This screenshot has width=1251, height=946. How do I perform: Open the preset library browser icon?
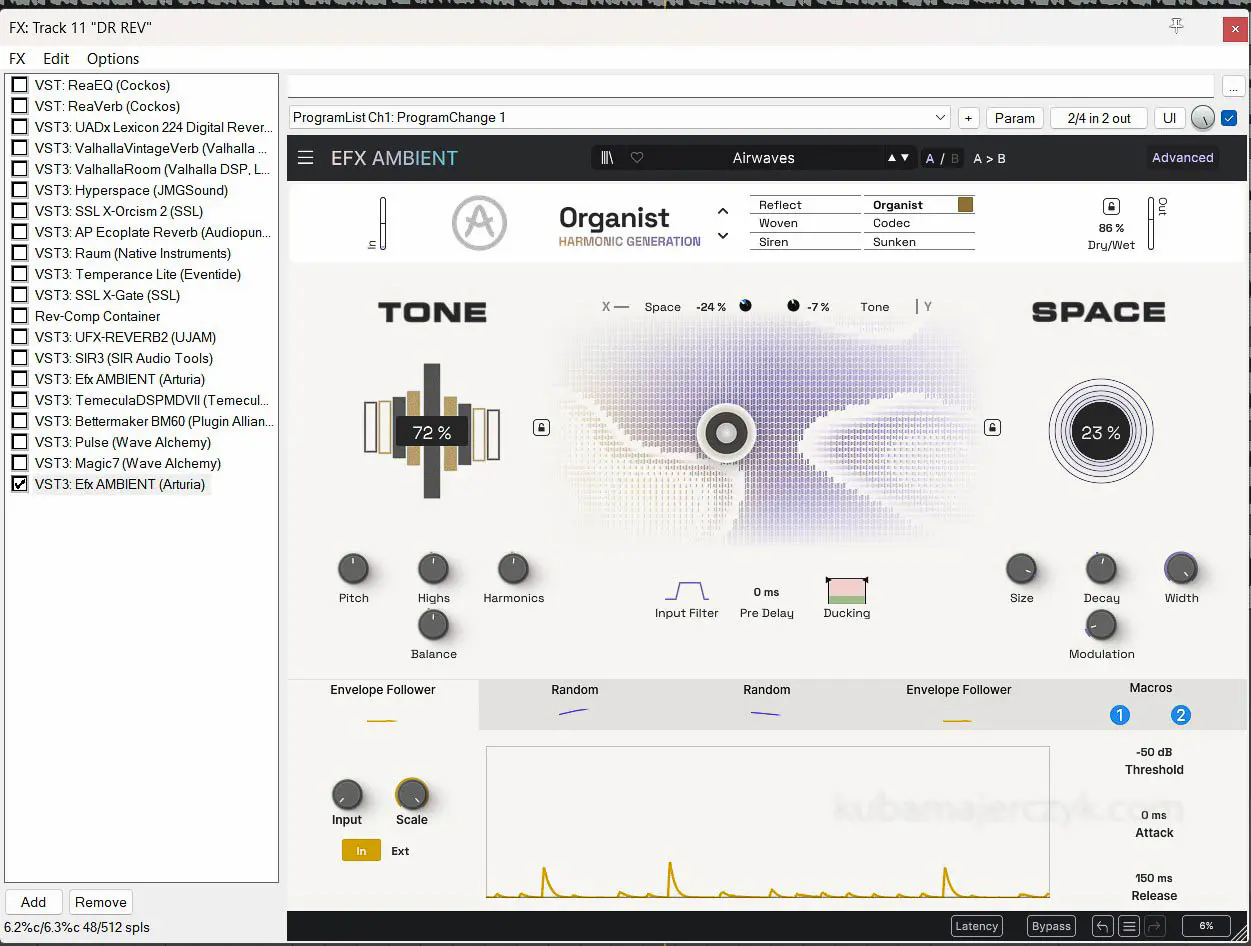coord(606,158)
